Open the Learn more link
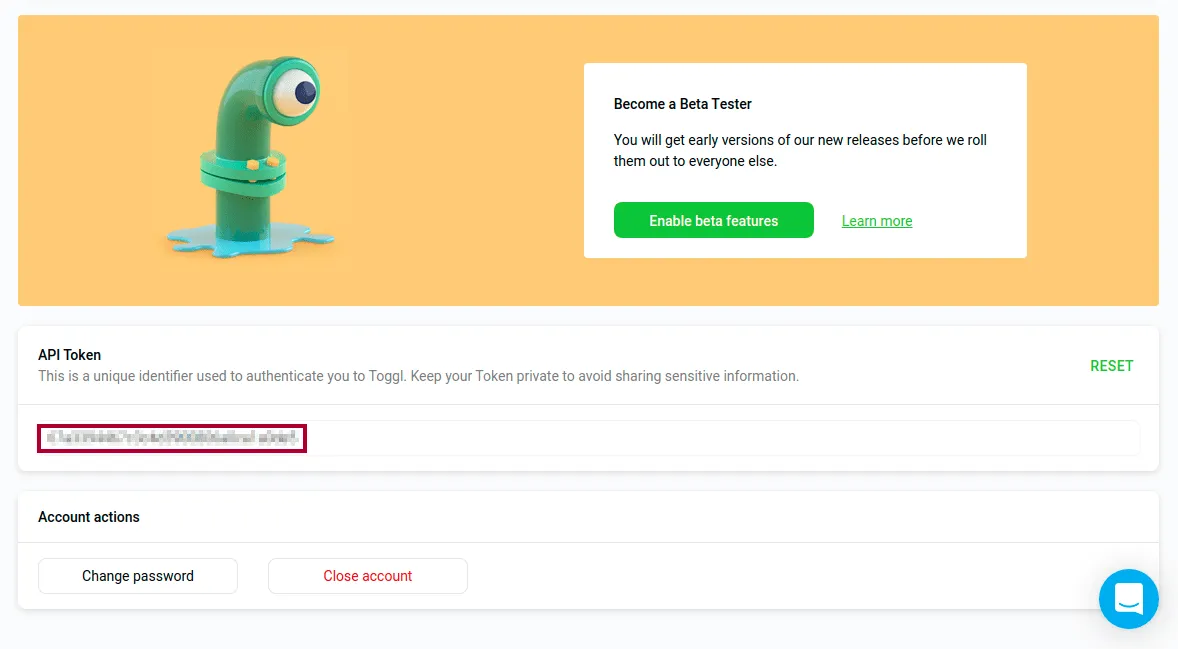This screenshot has width=1178, height=649. 877,221
